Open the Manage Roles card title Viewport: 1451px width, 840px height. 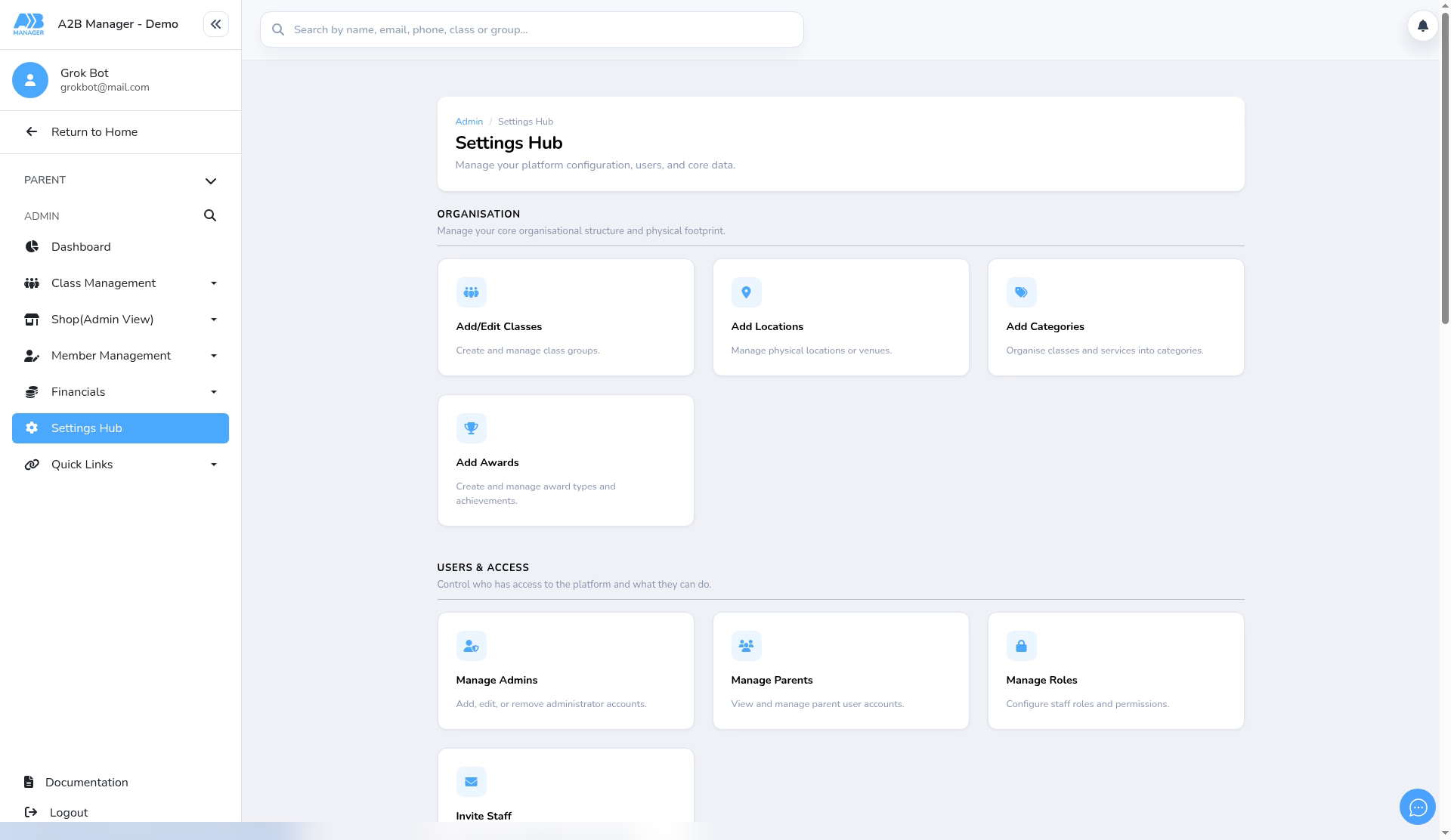pyautogui.click(x=1041, y=680)
